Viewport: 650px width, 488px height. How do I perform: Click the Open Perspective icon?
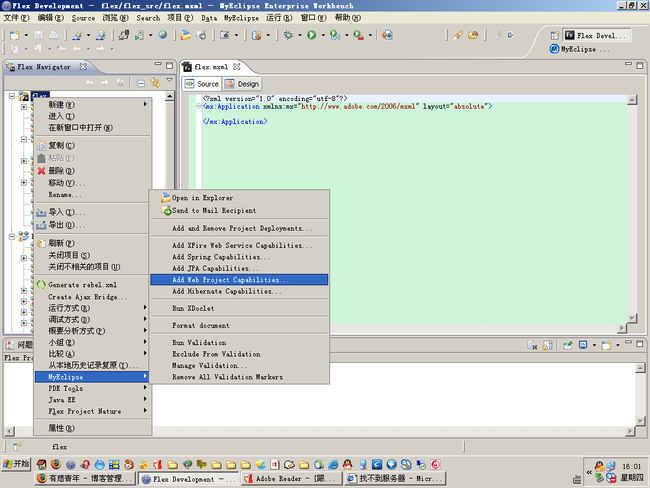pos(555,35)
